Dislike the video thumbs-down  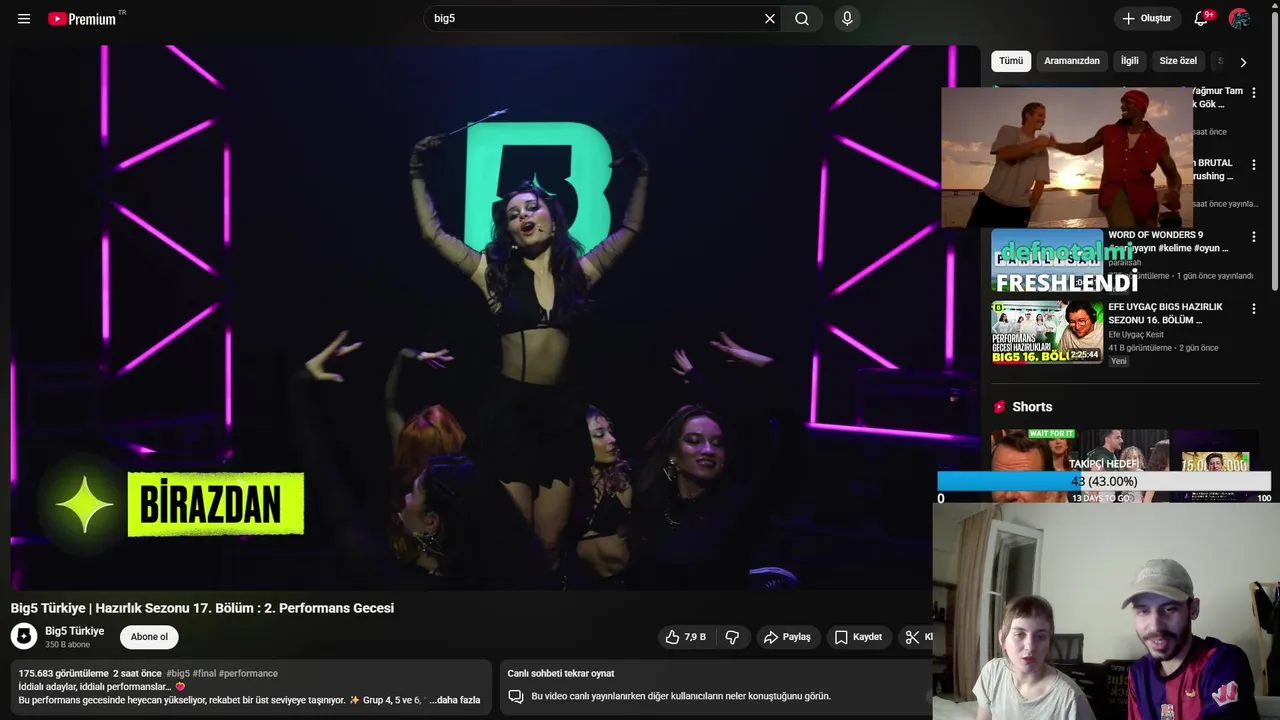(x=732, y=637)
